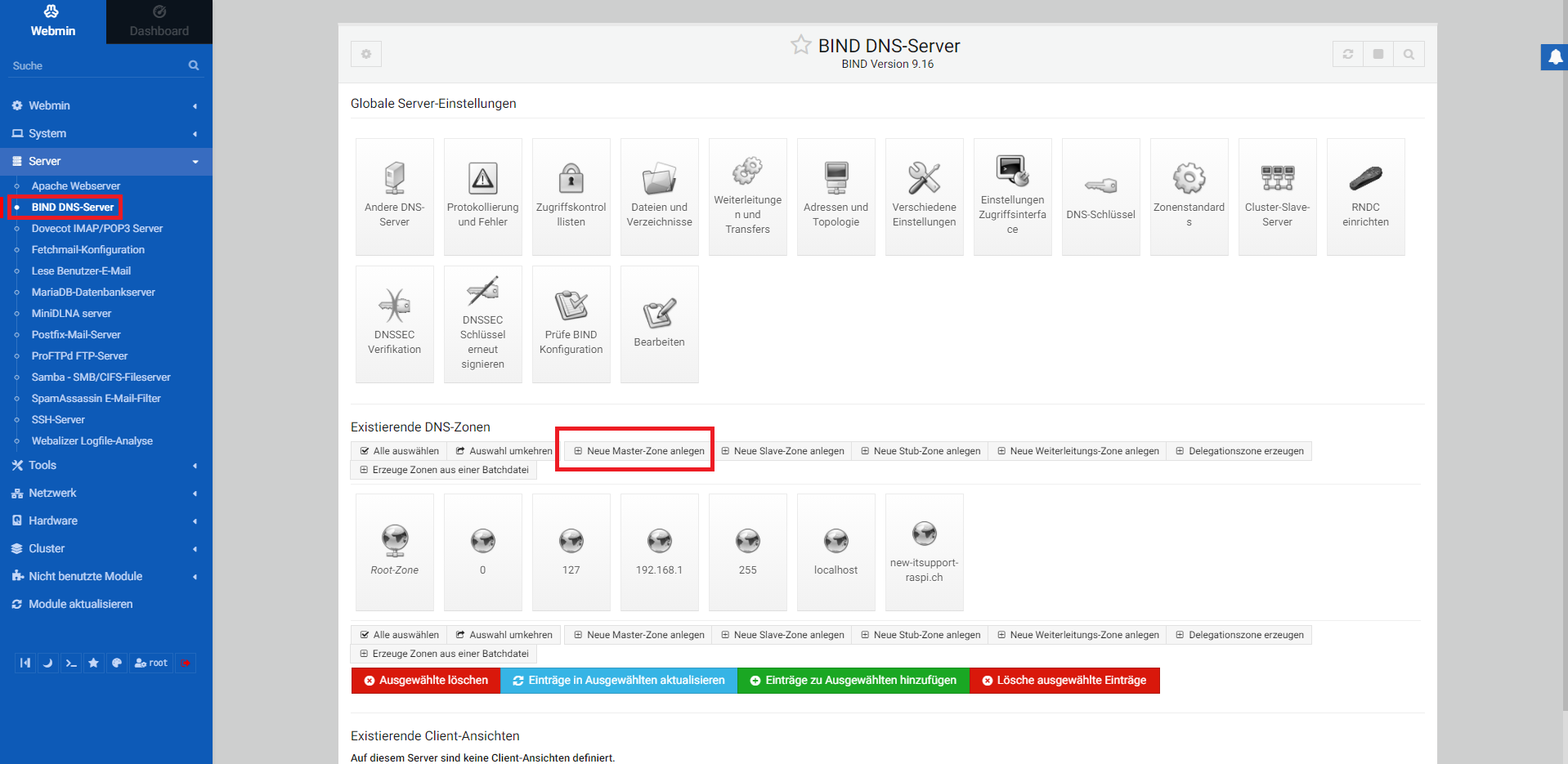
Task: Expand the Netzwerk sidebar section
Action: (53, 493)
